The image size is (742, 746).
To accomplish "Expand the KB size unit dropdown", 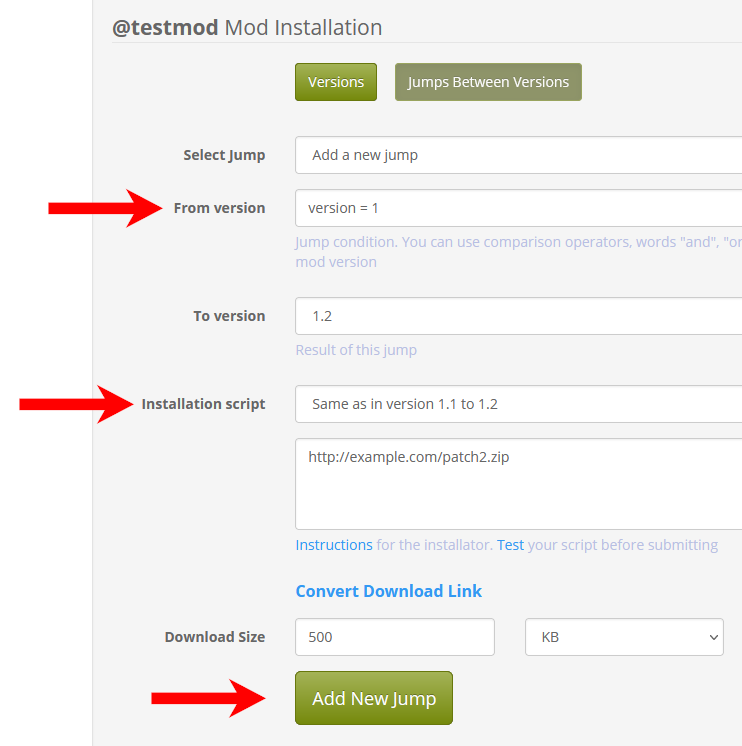I will (624, 637).
